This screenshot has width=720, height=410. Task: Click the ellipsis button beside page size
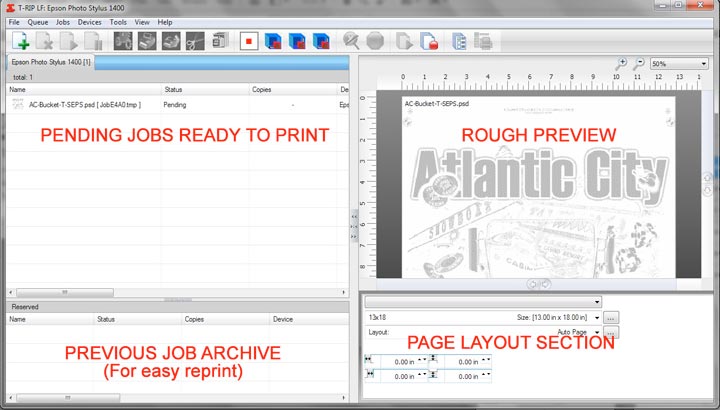coord(611,317)
